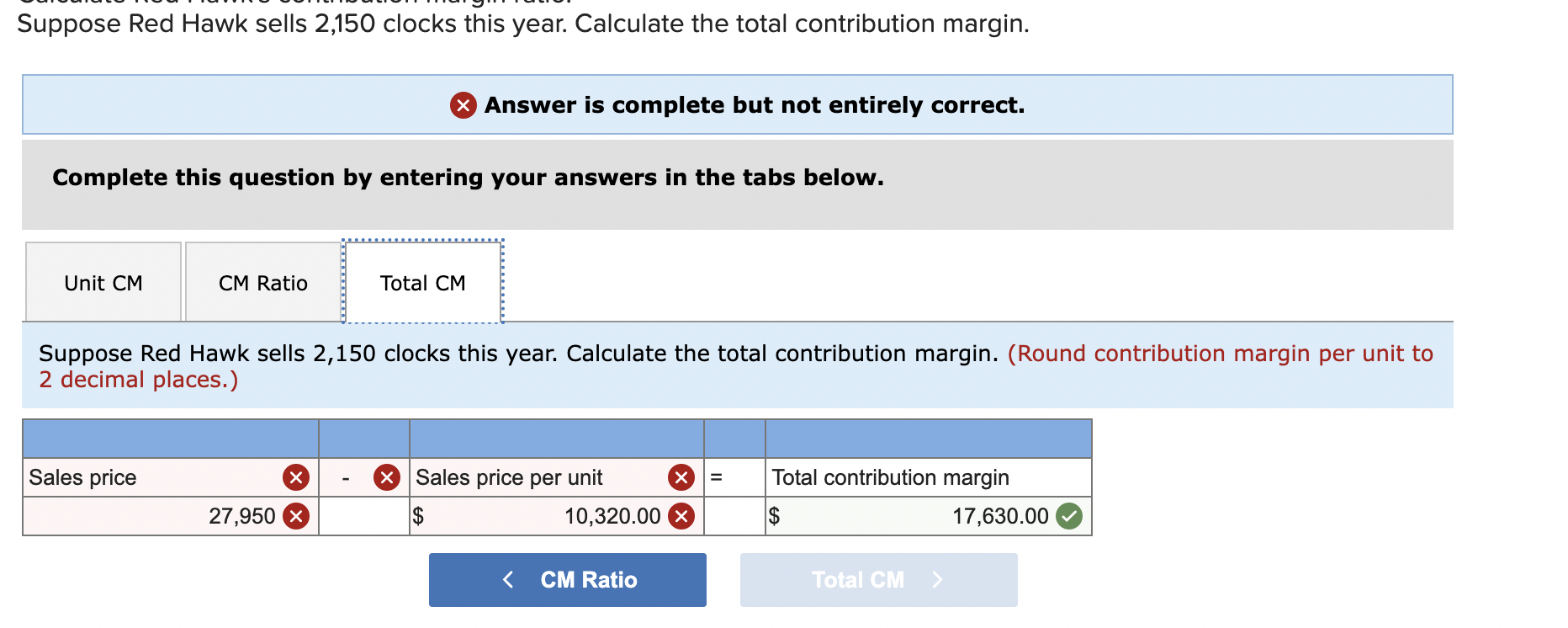Switch to the Unit CM tab
Viewport: 1568px width, 628px height.
pos(102,282)
